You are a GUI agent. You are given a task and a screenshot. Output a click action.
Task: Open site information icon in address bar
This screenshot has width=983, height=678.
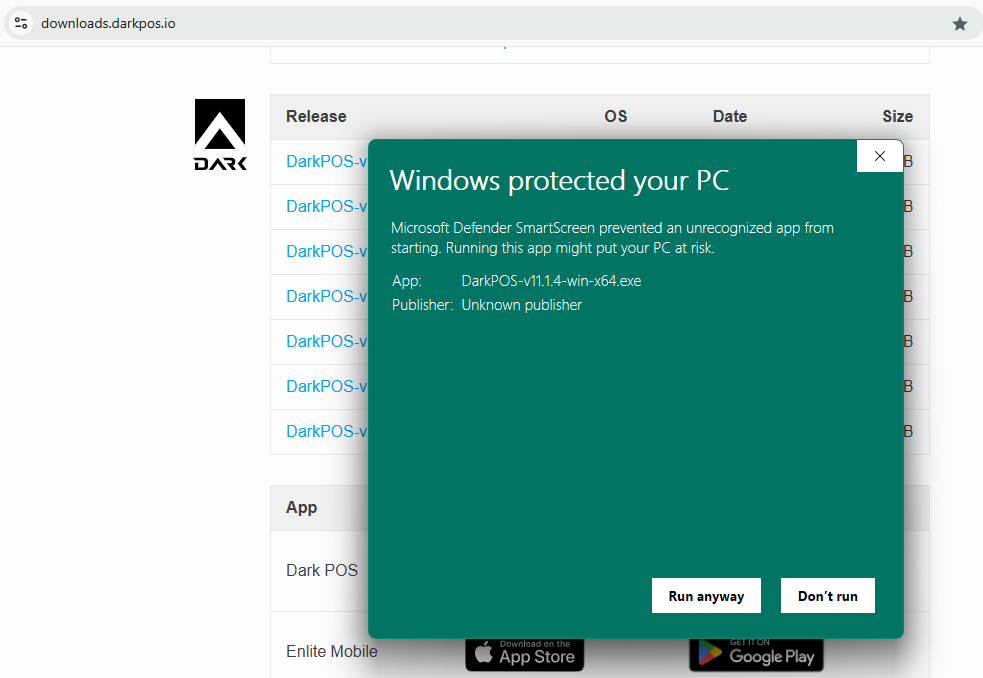(x=21, y=23)
